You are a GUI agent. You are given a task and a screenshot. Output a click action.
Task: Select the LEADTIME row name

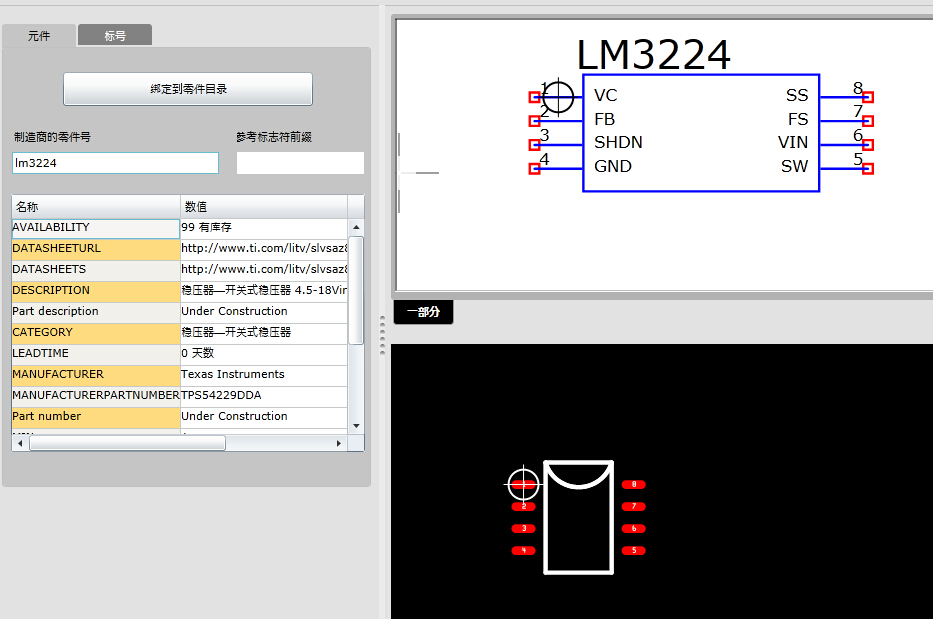point(96,354)
